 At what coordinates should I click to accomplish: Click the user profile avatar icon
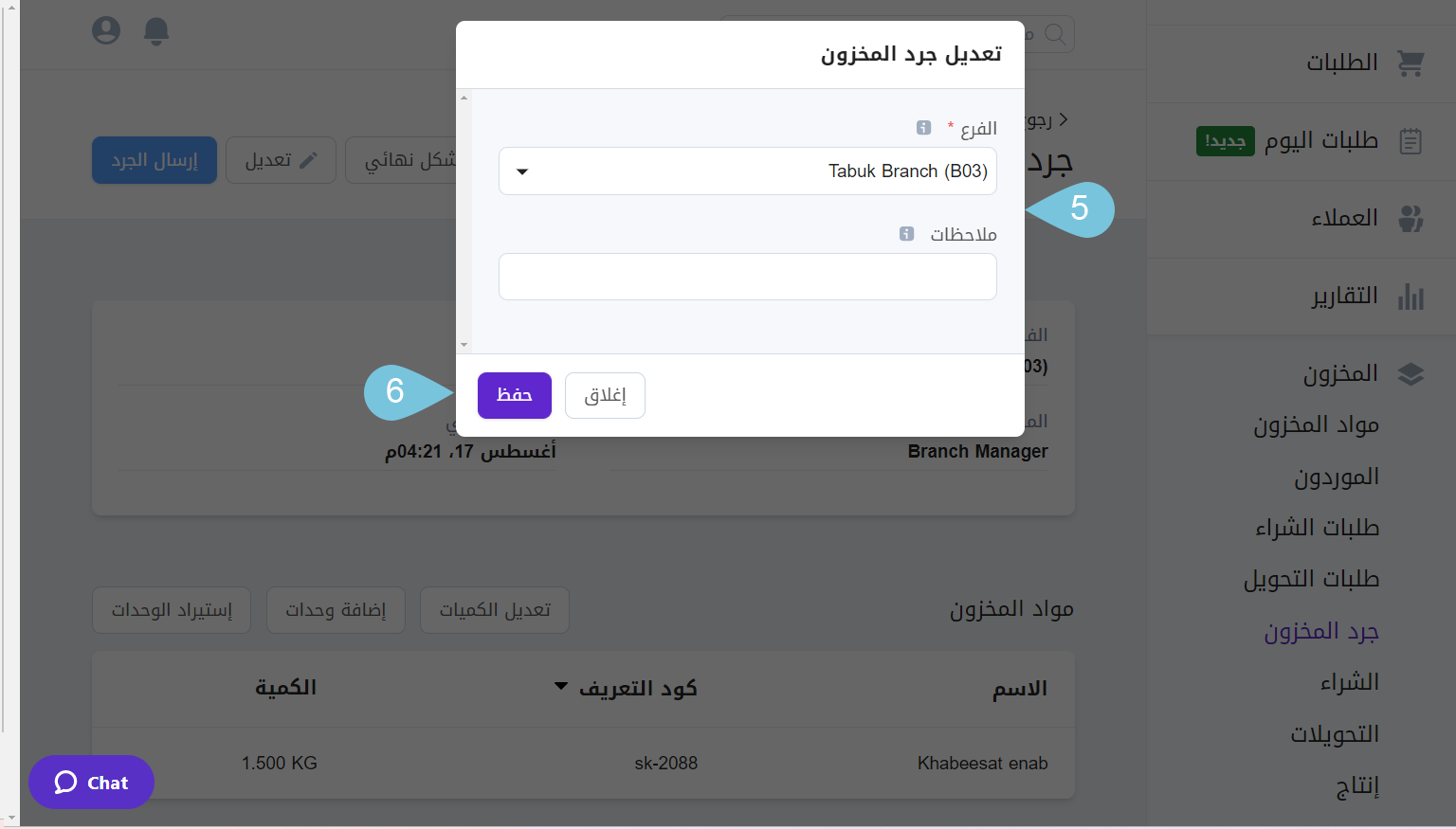click(x=106, y=30)
